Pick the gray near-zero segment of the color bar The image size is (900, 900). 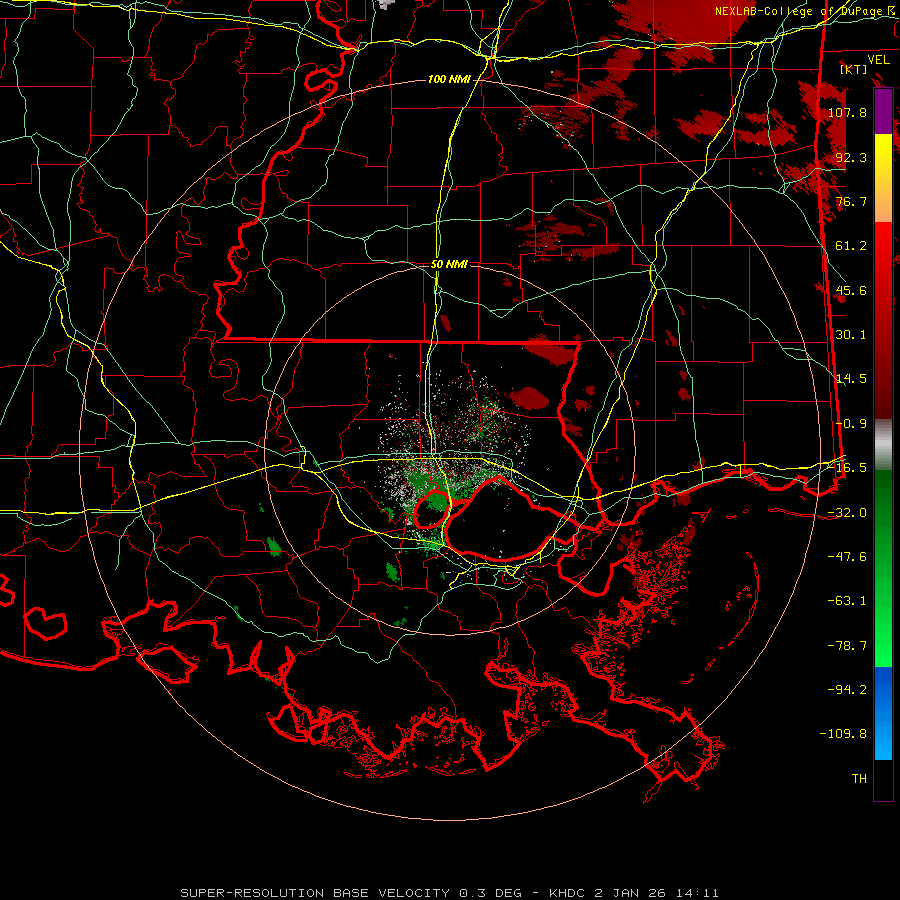click(x=883, y=445)
